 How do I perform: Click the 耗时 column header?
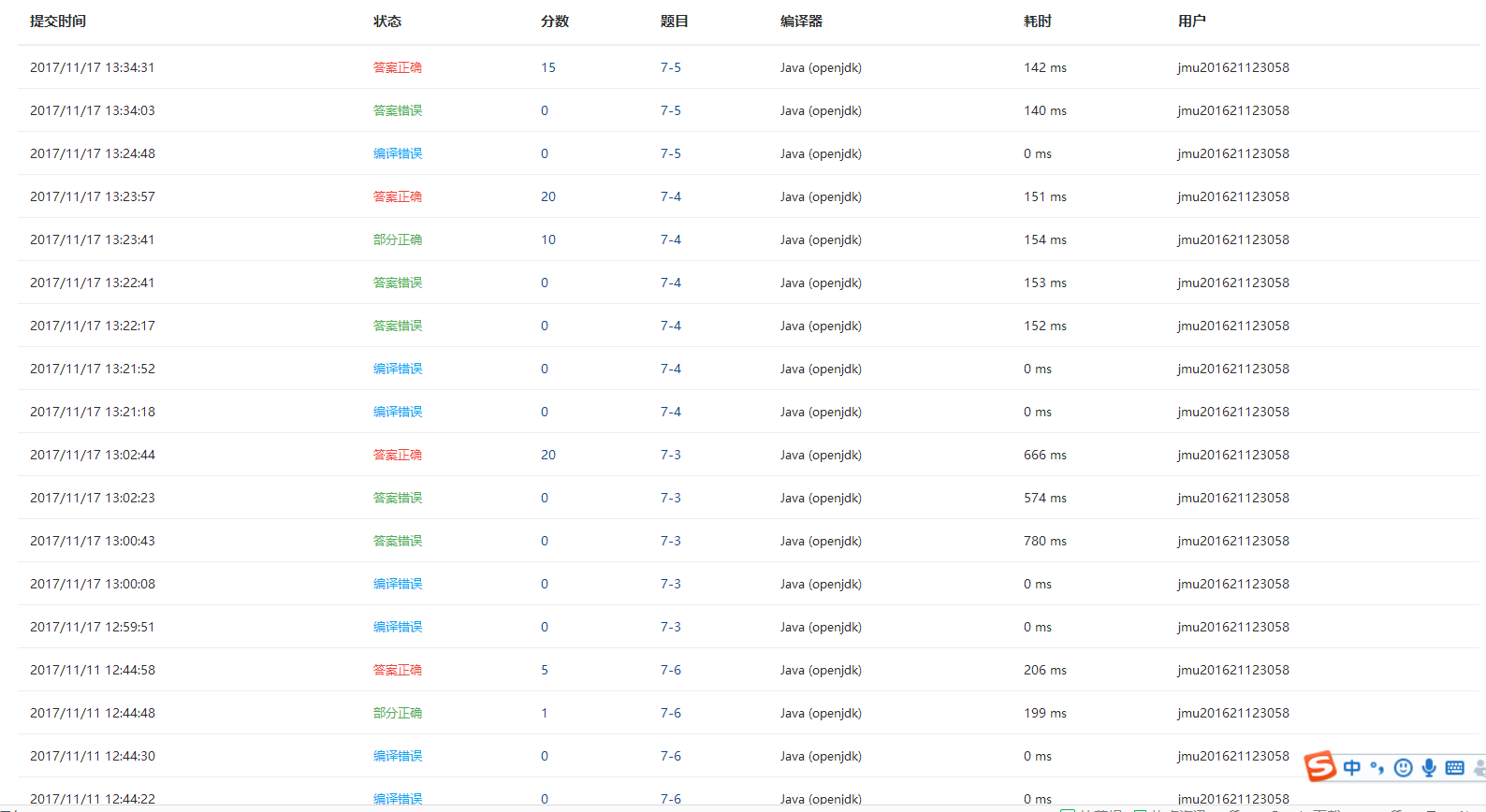[x=1038, y=21]
